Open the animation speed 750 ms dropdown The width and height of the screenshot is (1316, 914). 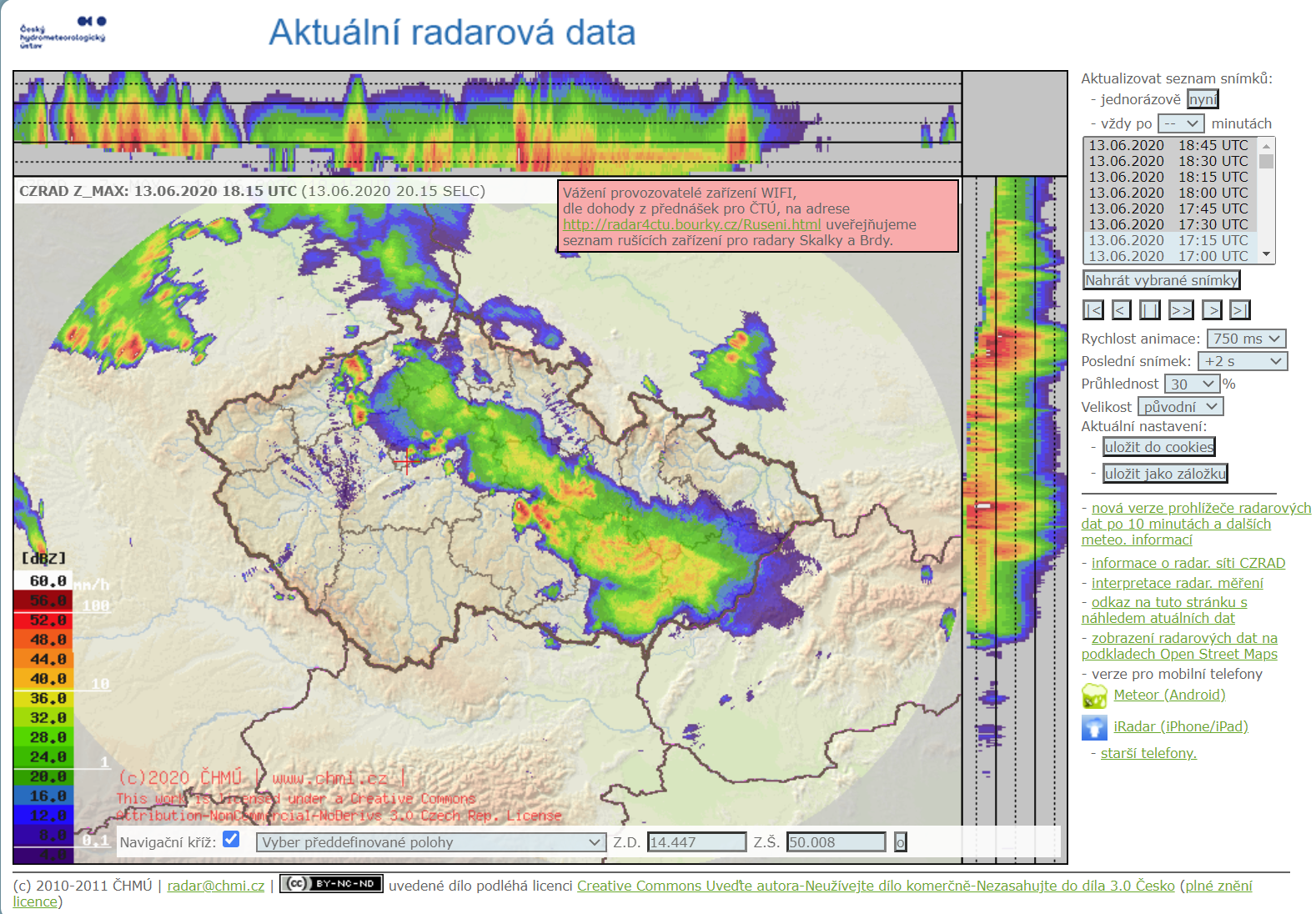click(x=1246, y=339)
